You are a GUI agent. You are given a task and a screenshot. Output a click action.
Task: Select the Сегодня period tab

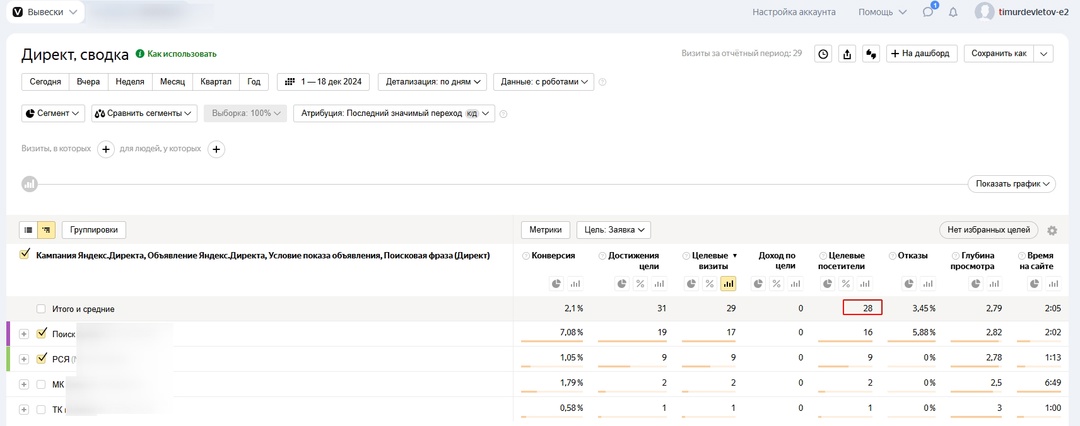pos(45,81)
